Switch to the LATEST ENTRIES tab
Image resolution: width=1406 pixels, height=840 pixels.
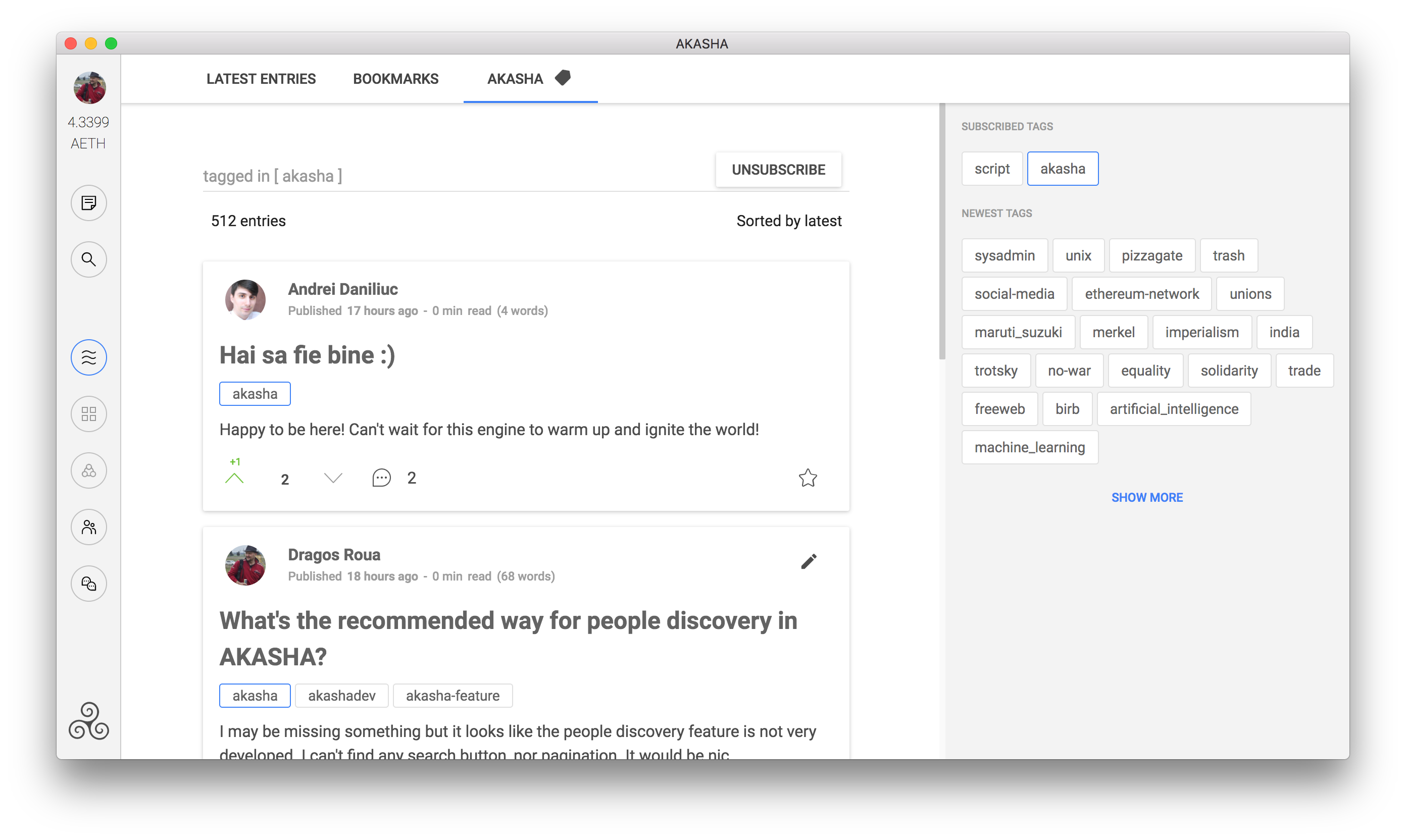point(261,79)
